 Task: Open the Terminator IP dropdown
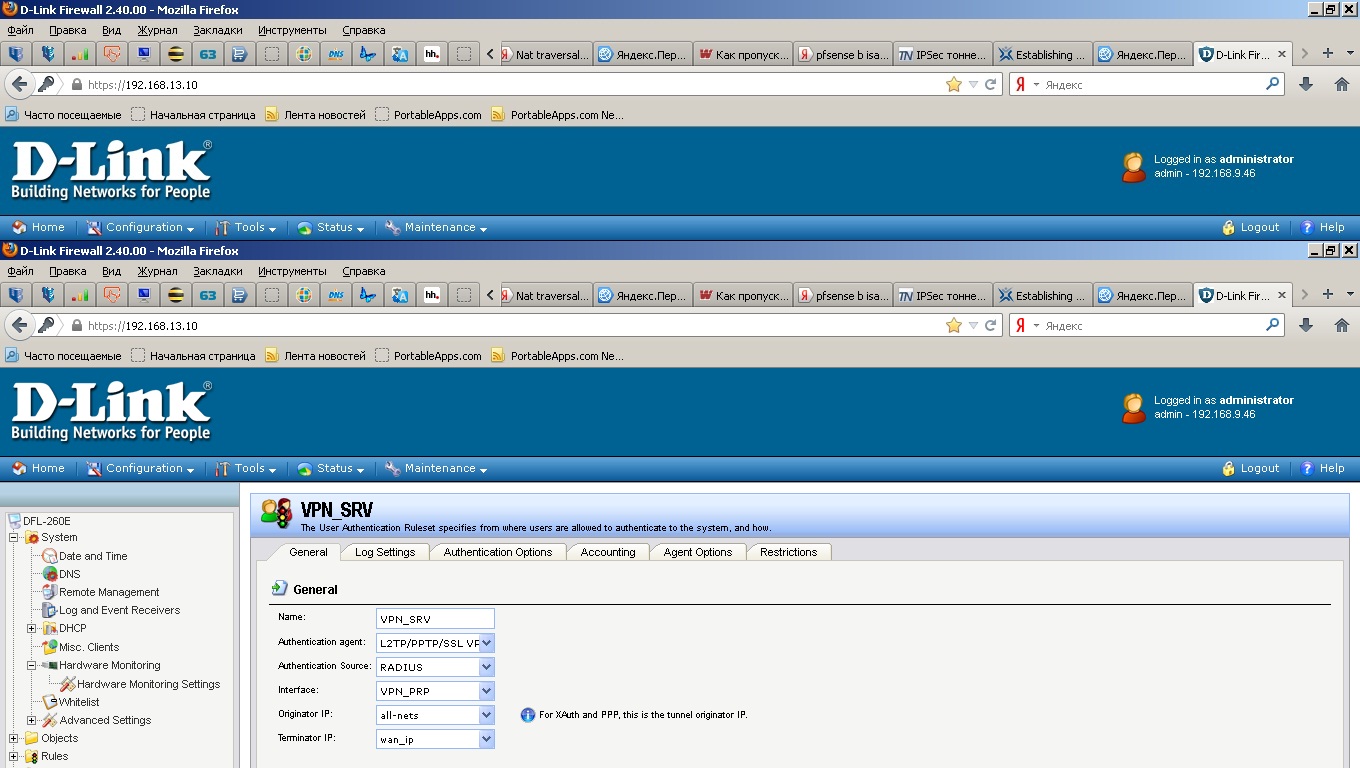[x=486, y=739]
